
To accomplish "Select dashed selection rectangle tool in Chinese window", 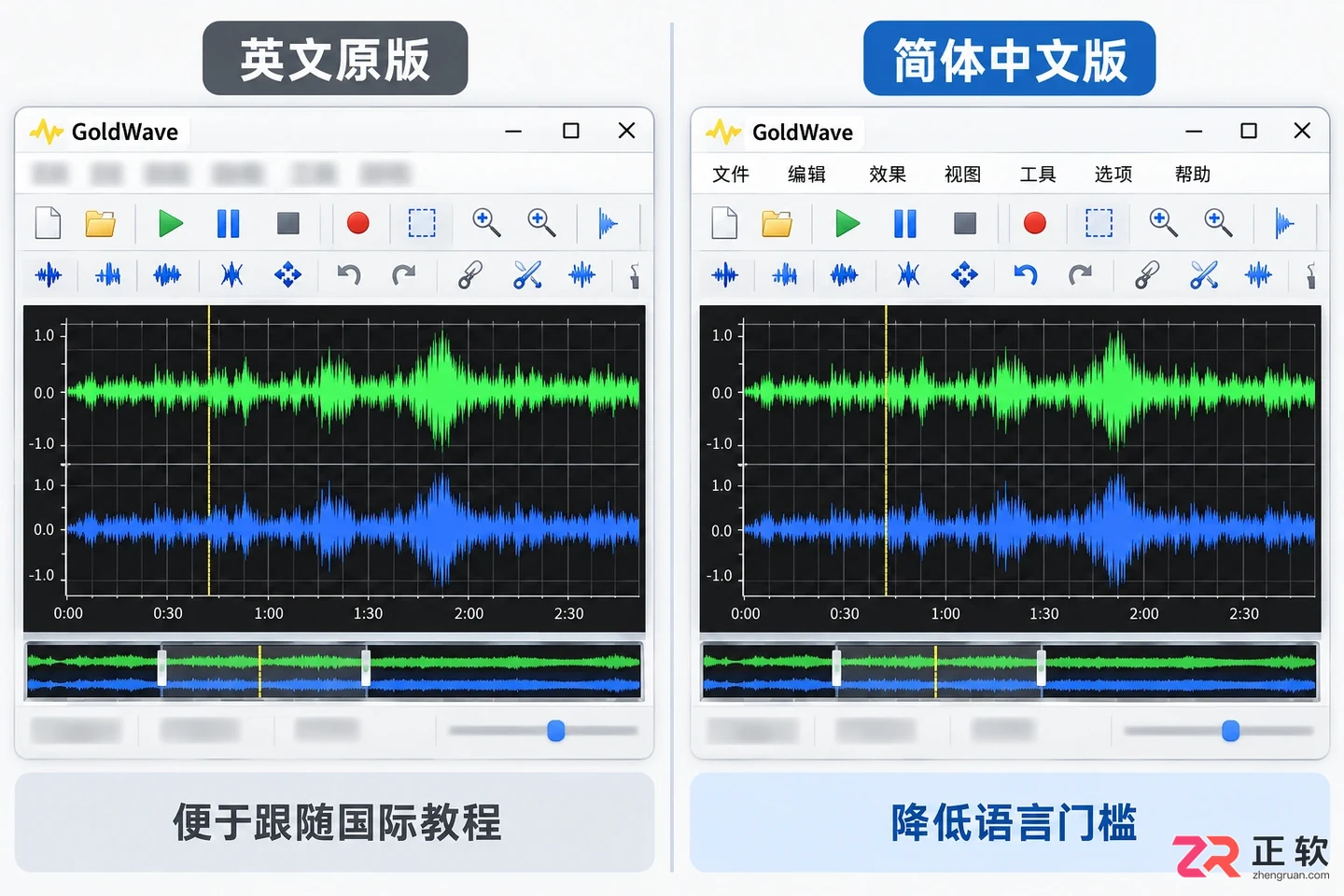I will 1099,223.
